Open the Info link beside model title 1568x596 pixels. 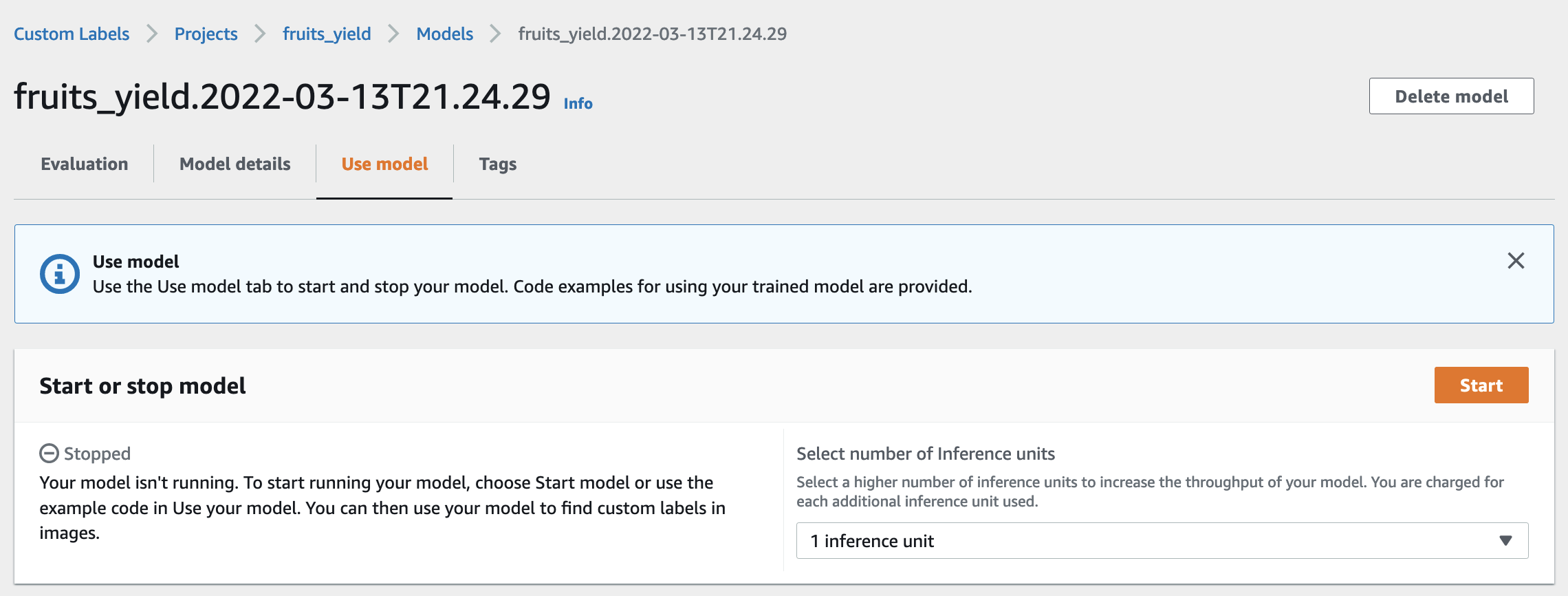(x=578, y=103)
